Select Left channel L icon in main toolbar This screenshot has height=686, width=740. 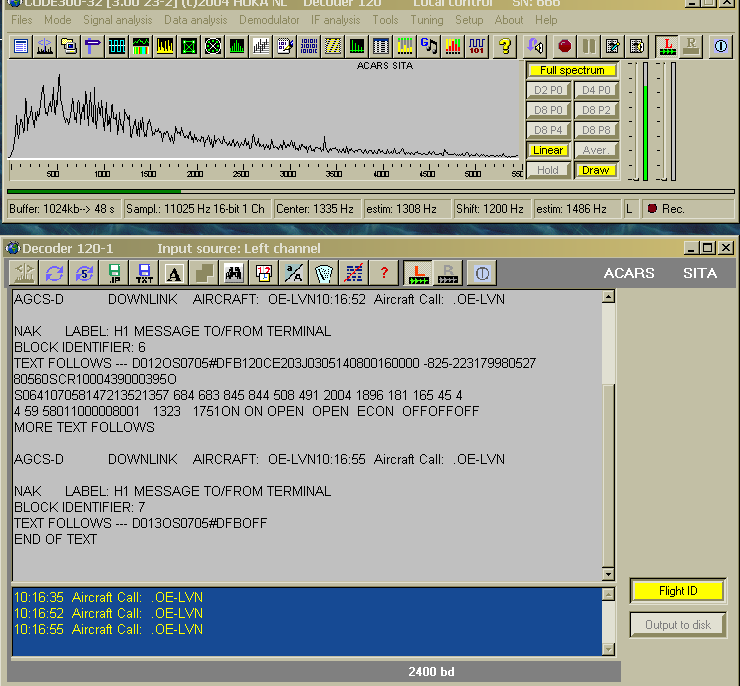tap(667, 46)
